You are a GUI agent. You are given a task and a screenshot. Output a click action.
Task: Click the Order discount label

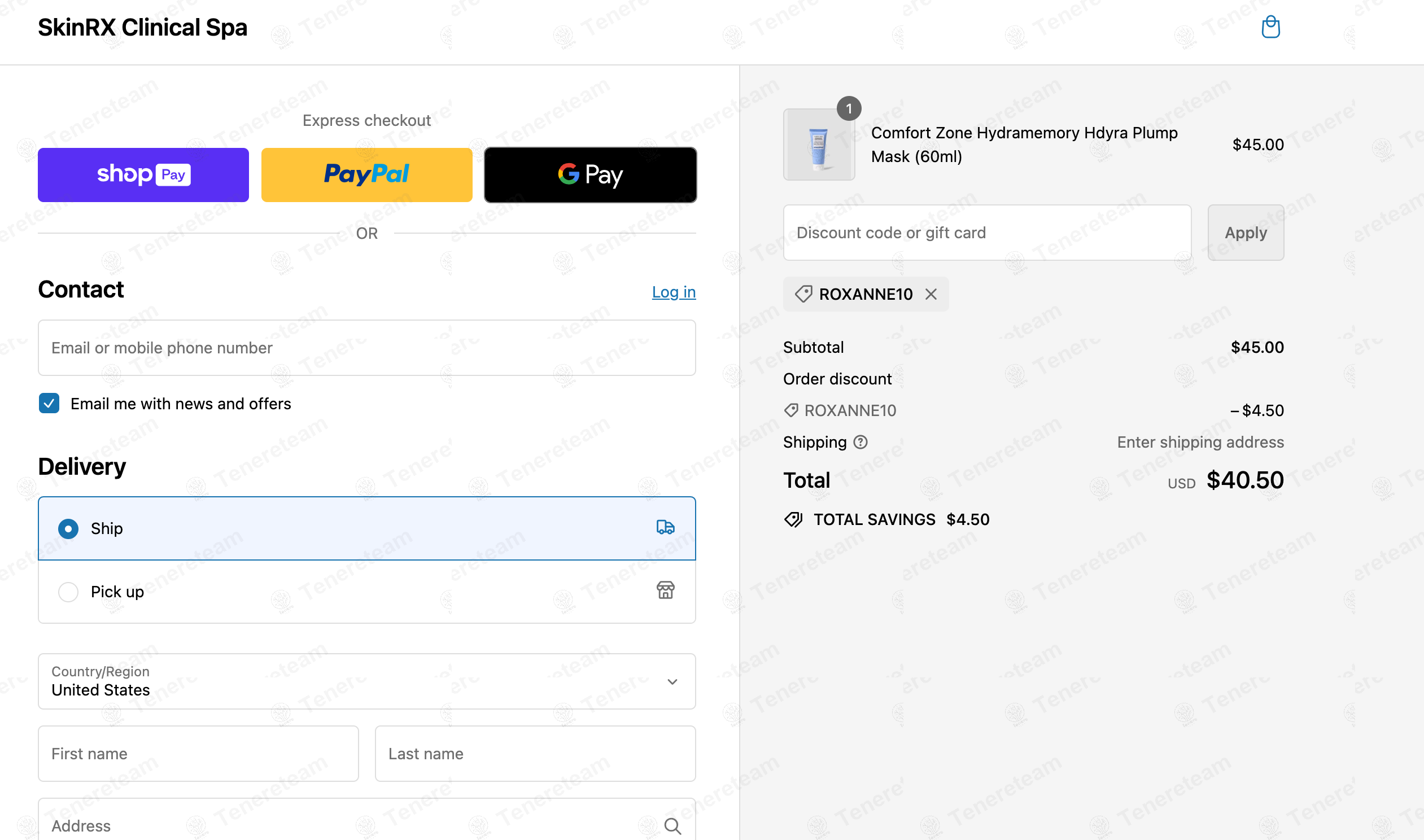(x=837, y=379)
